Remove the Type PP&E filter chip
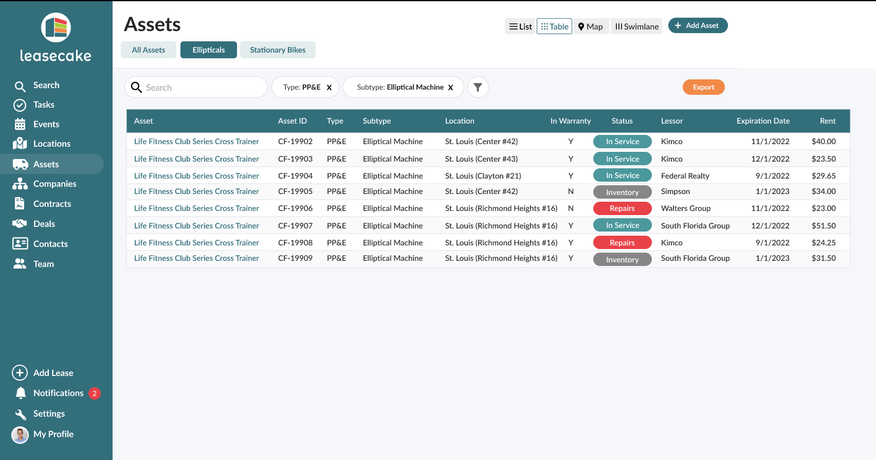 pos(329,88)
